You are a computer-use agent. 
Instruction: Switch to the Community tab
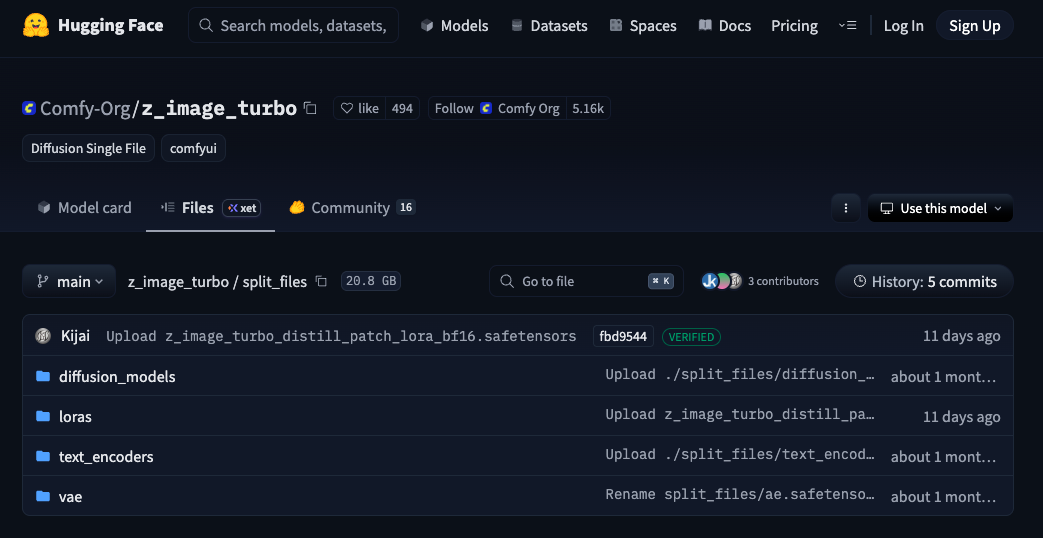pyautogui.click(x=350, y=208)
